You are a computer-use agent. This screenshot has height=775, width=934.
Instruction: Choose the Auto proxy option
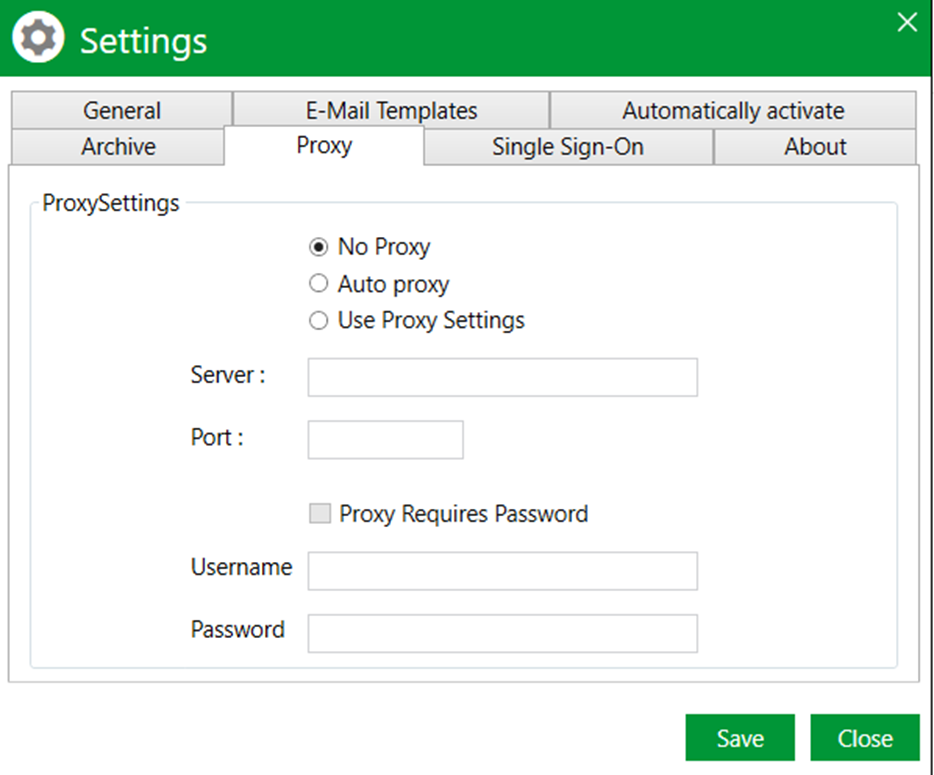[319, 284]
